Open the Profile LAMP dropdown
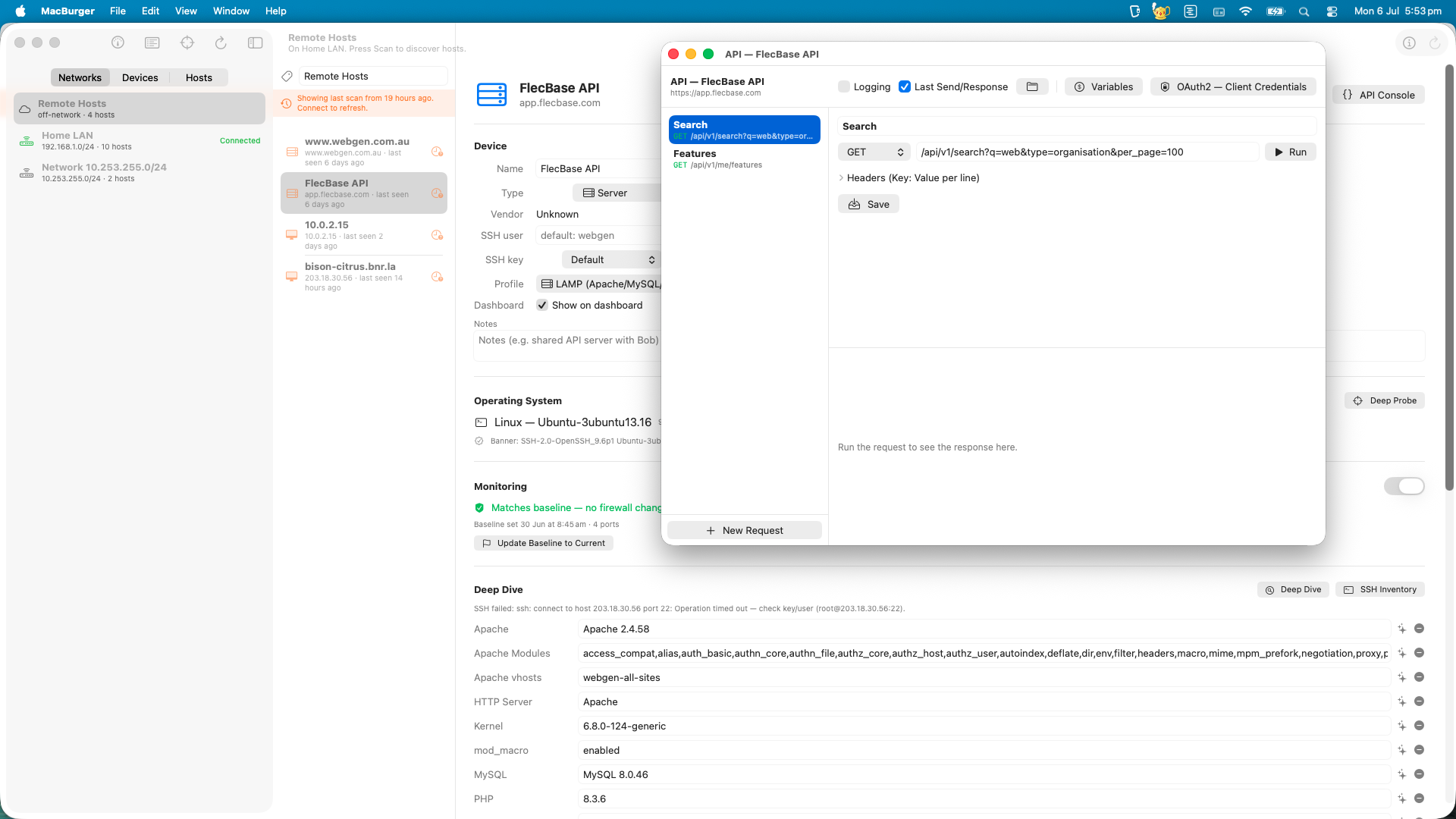Image resolution: width=1456 pixels, height=819 pixels. pyautogui.click(x=599, y=284)
